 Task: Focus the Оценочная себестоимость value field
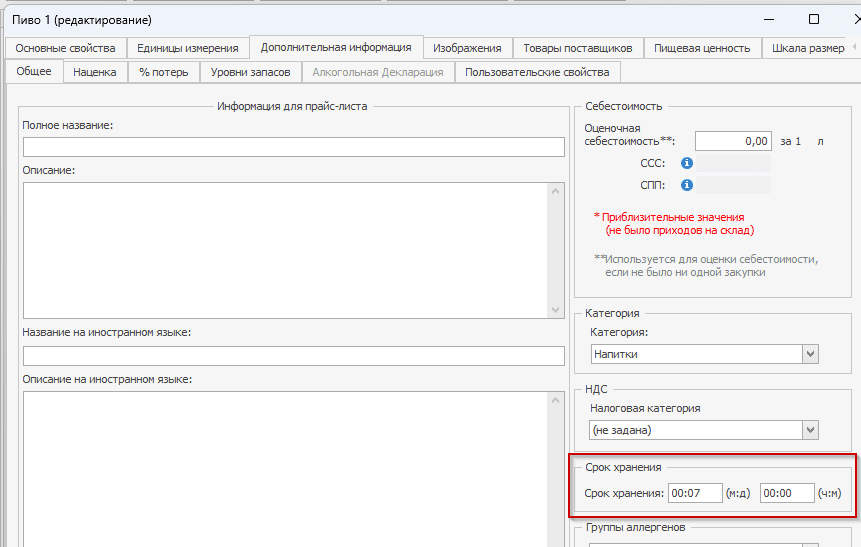tap(734, 142)
